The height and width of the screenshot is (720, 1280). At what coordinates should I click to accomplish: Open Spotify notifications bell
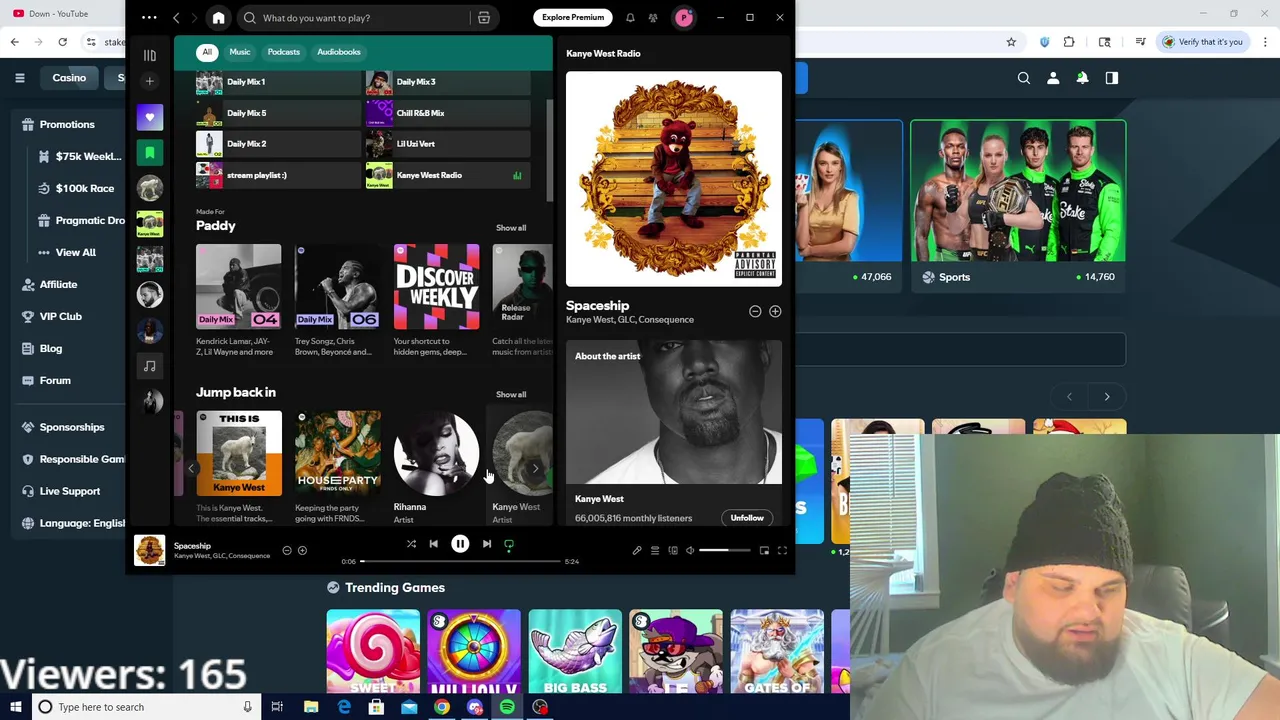coord(630,18)
